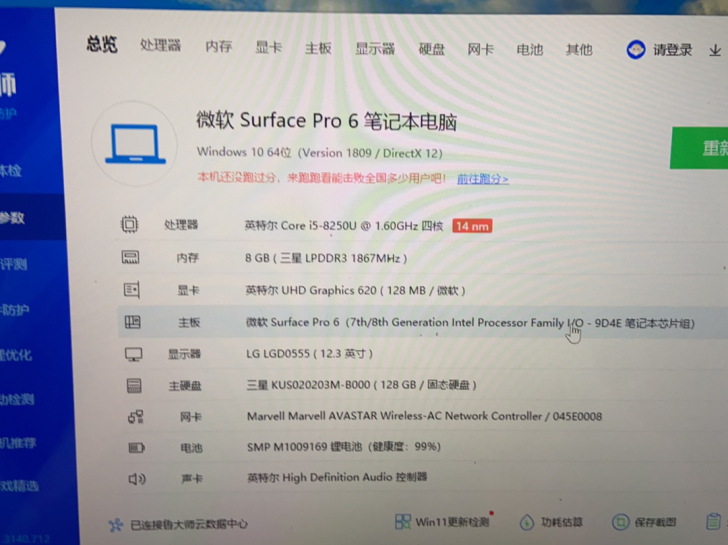Click the motherboard icon
Screen dimensions: 728x545
point(133,322)
